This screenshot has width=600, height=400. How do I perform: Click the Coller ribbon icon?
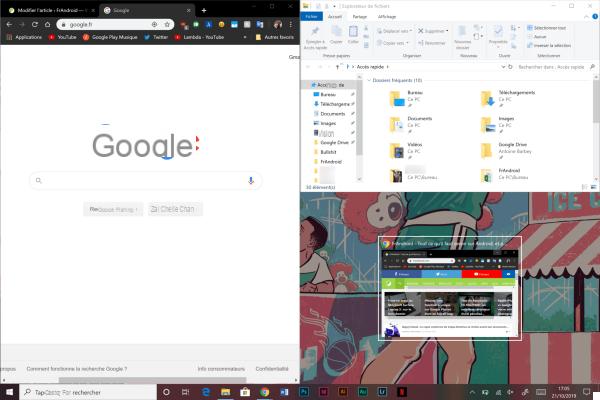coord(353,35)
